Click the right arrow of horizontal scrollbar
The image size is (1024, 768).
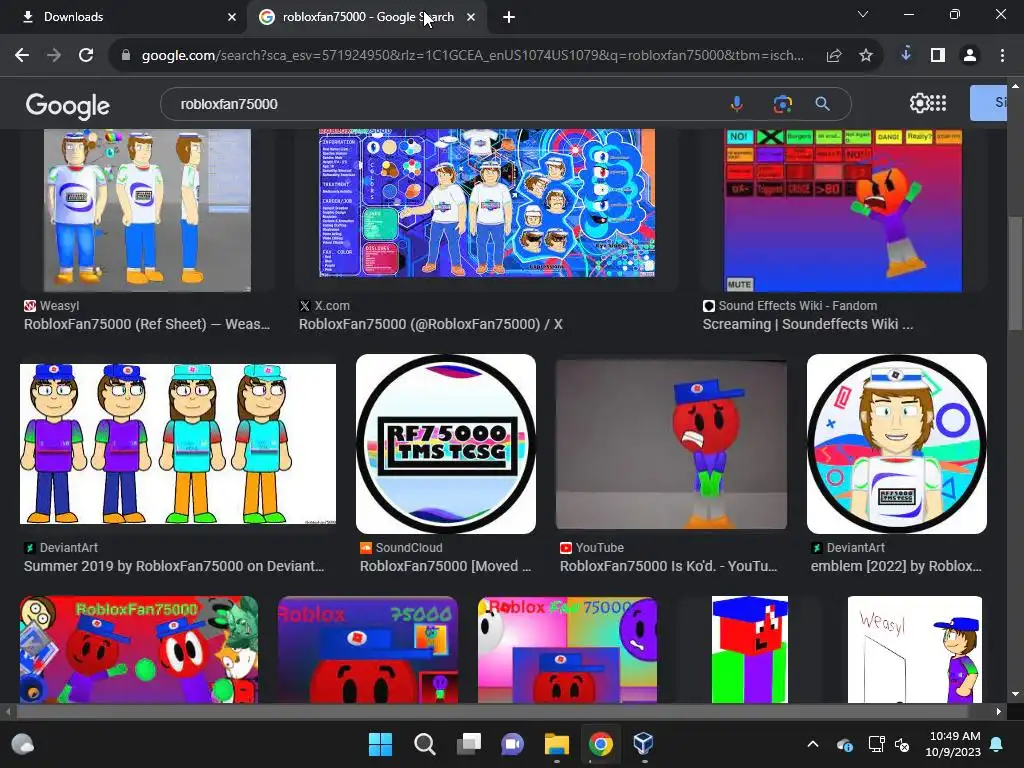point(999,711)
